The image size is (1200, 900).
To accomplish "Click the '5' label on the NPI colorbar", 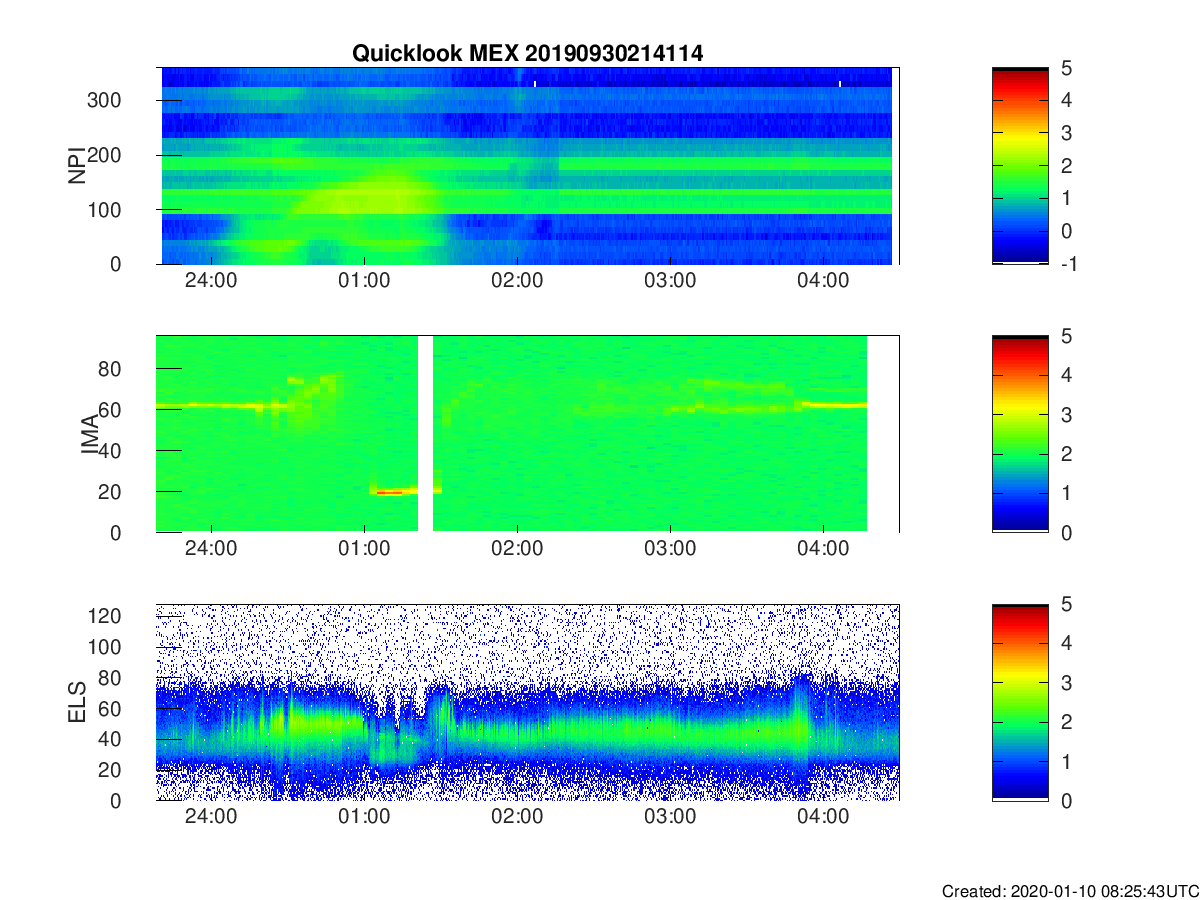I will tap(1067, 68).
